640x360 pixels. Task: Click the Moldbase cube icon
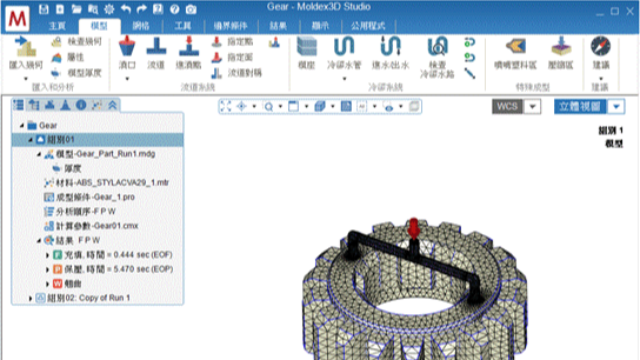(307, 46)
